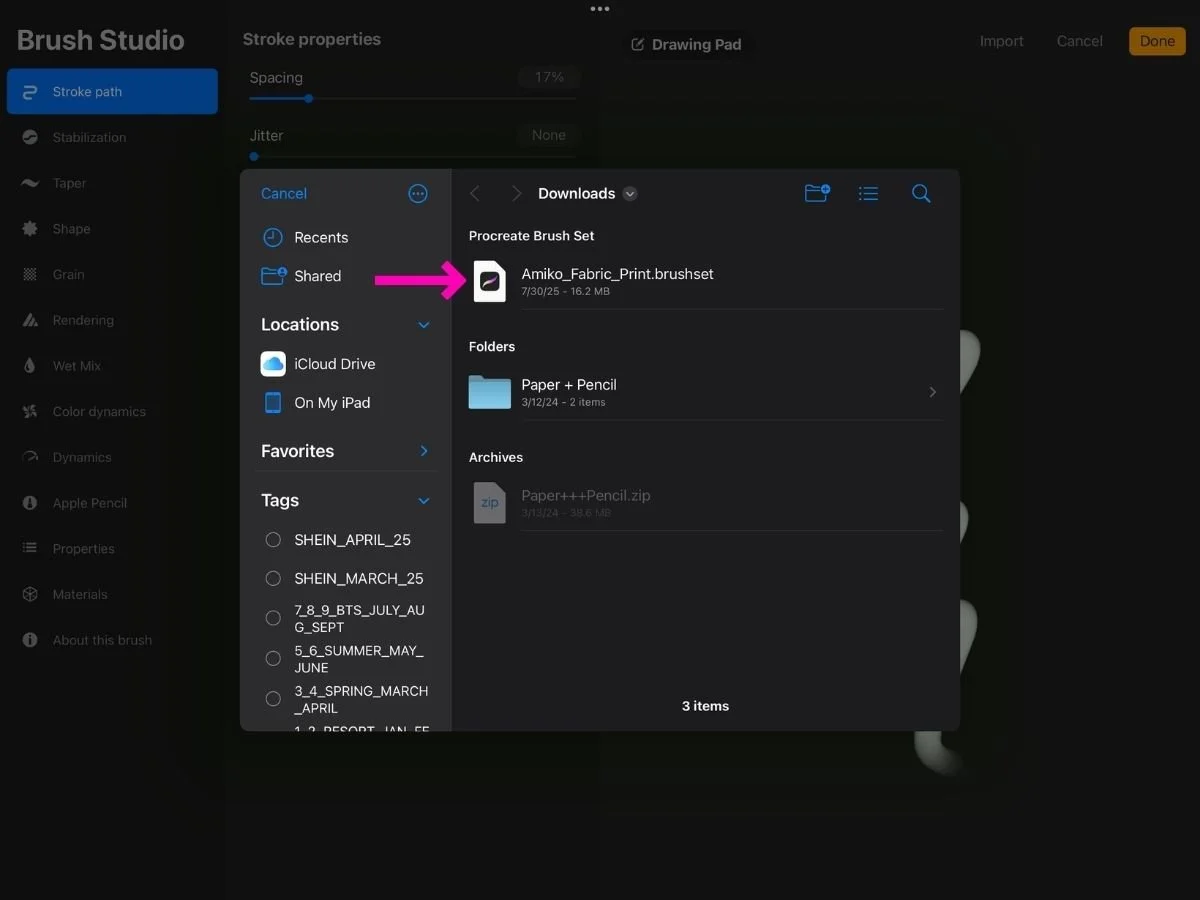
Task: Open Amiko_Fabric_Print.brushset file icon
Action: pyautogui.click(x=490, y=281)
